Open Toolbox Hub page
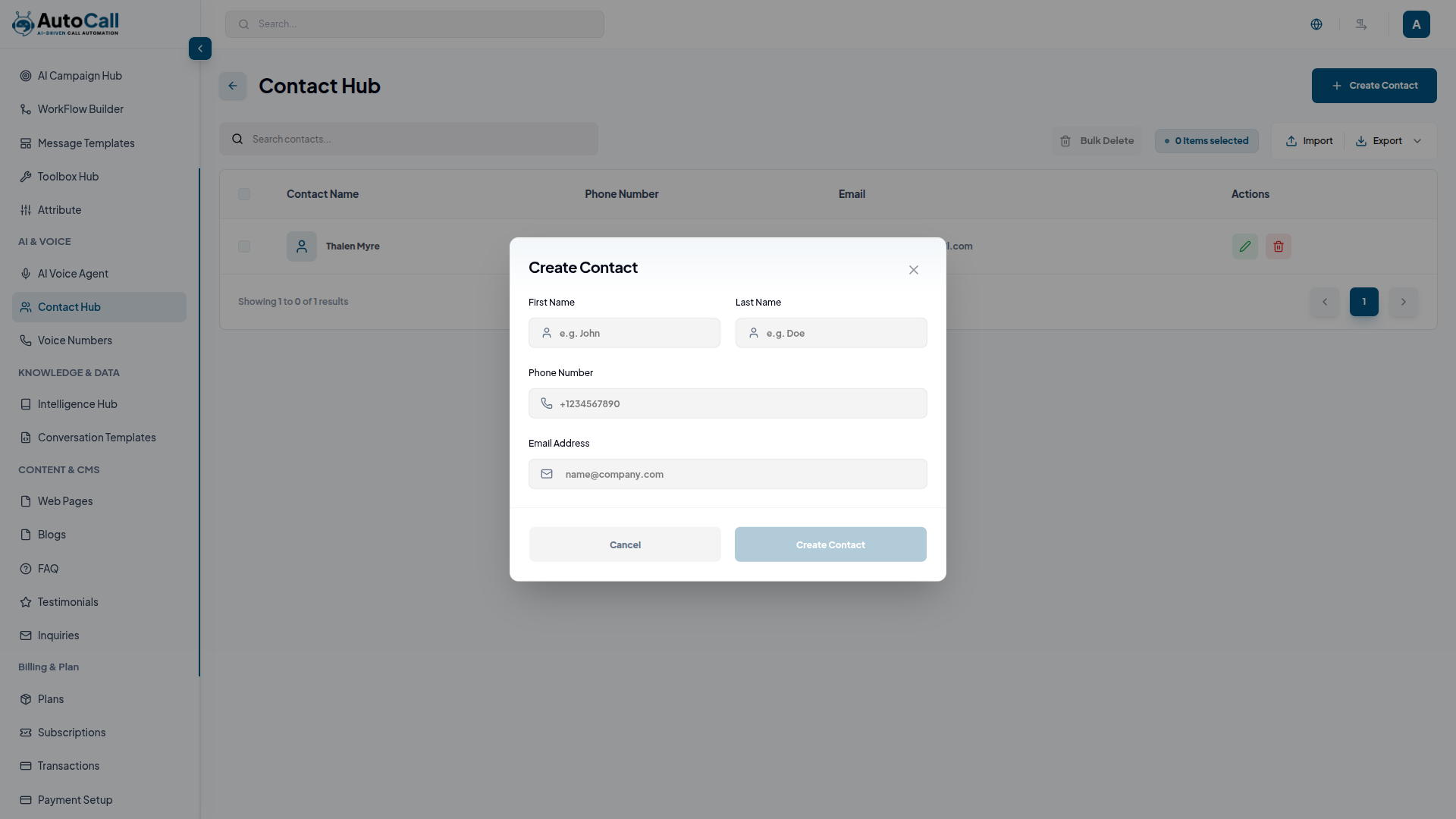 [99, 177]
